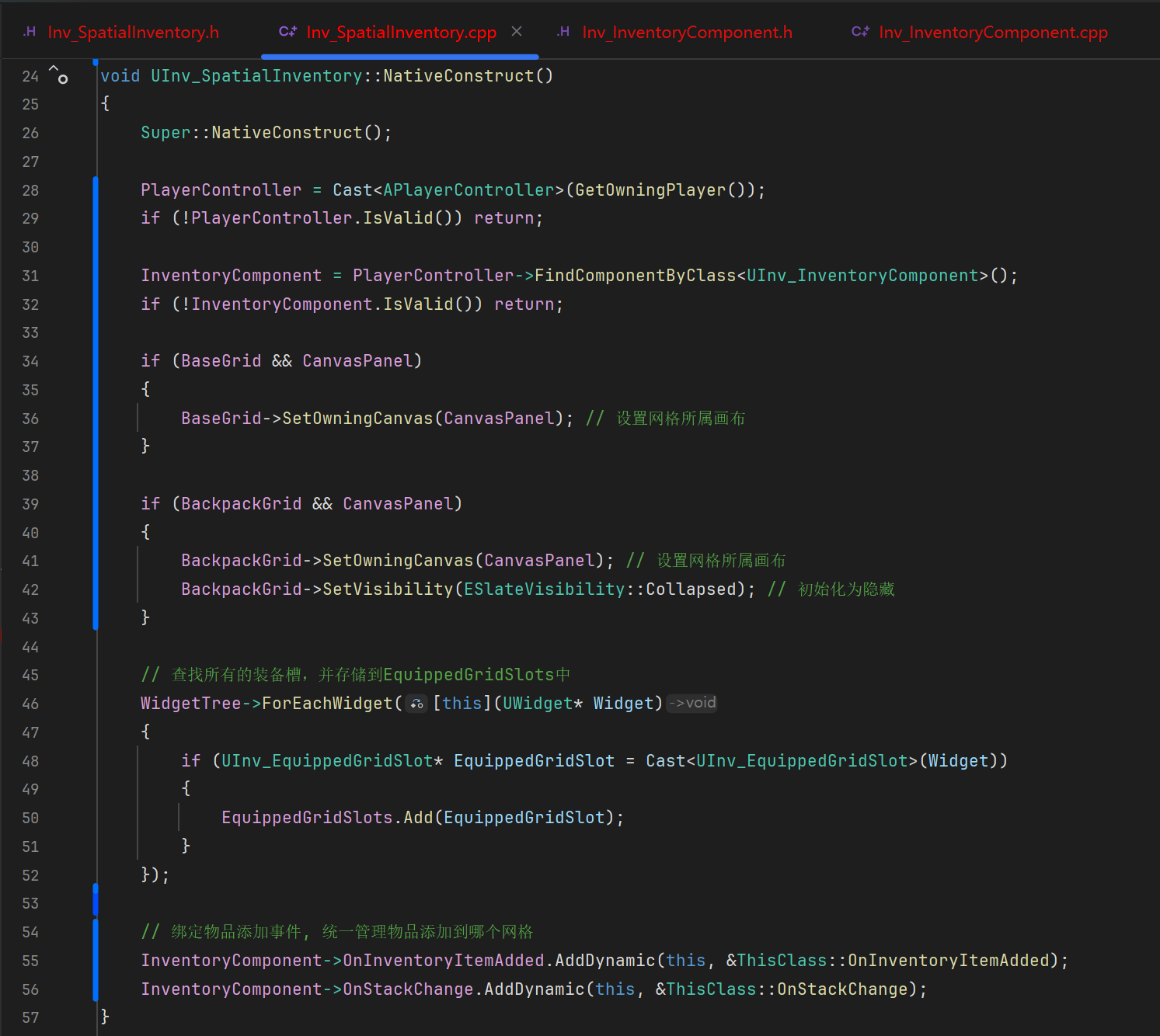Click WidgetTree on line 46

(190, 704)
